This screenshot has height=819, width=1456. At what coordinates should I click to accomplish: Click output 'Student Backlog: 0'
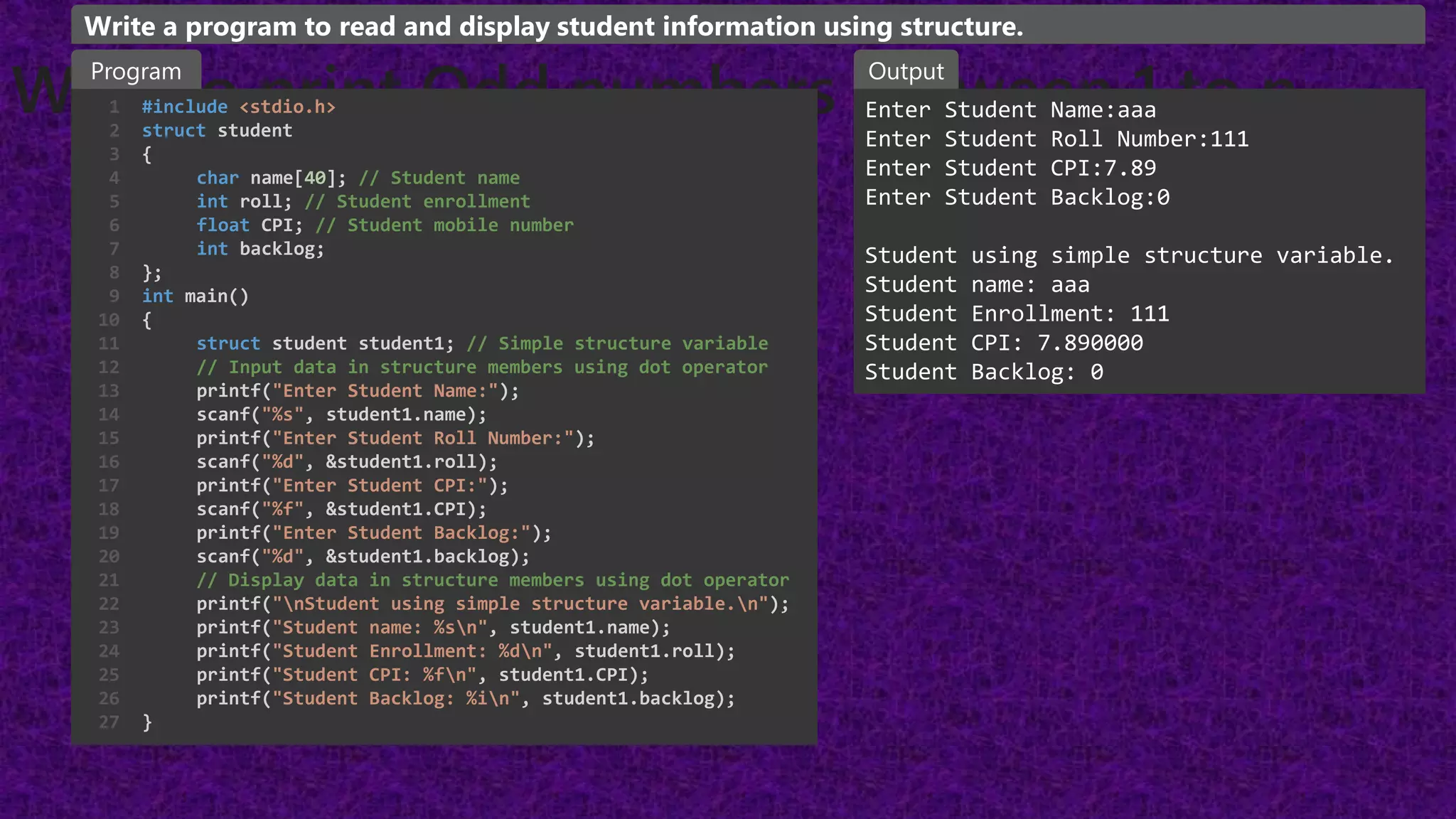point(985,373)
